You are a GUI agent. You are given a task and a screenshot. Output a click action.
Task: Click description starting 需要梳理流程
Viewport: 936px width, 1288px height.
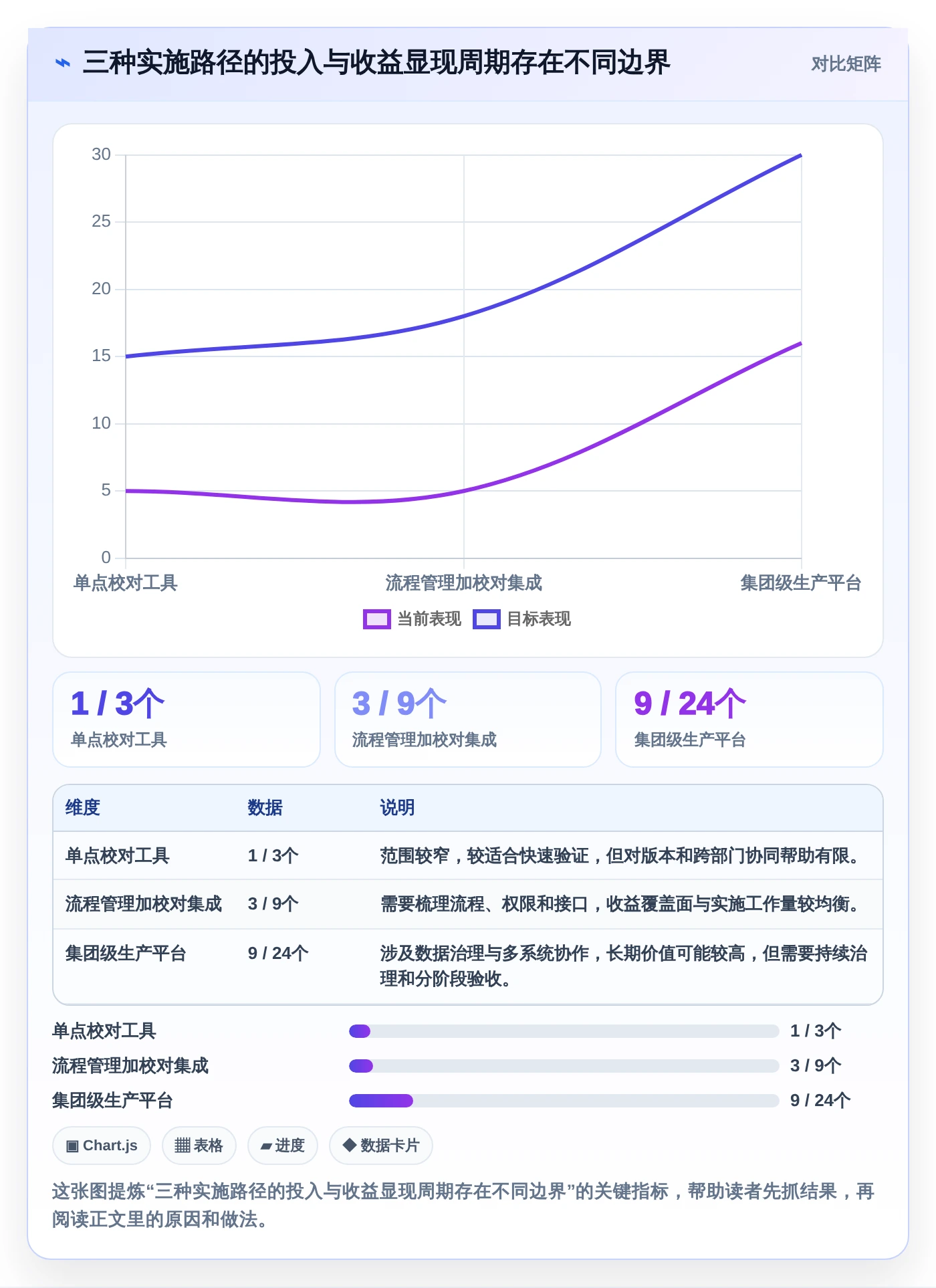coord(623,904)
